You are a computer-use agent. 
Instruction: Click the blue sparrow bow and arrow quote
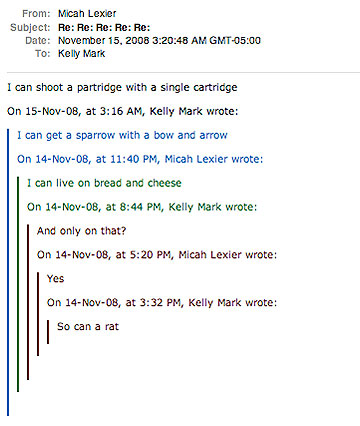pyautogui.click(x=122, y=135)
